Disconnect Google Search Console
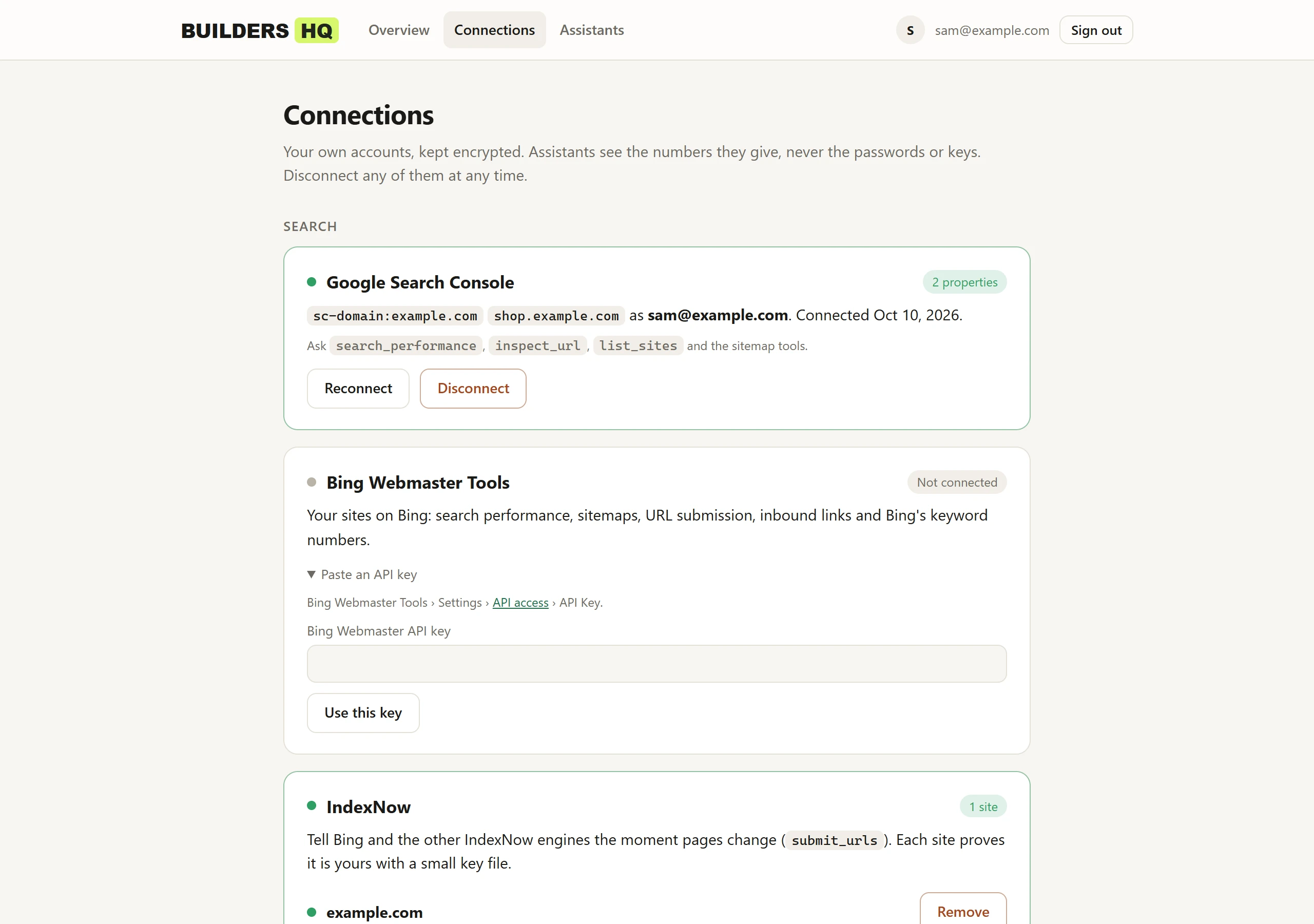Image resolution: width=1314 pixels, height=924 pixels. pyautogui.click(x=473, y=388)
